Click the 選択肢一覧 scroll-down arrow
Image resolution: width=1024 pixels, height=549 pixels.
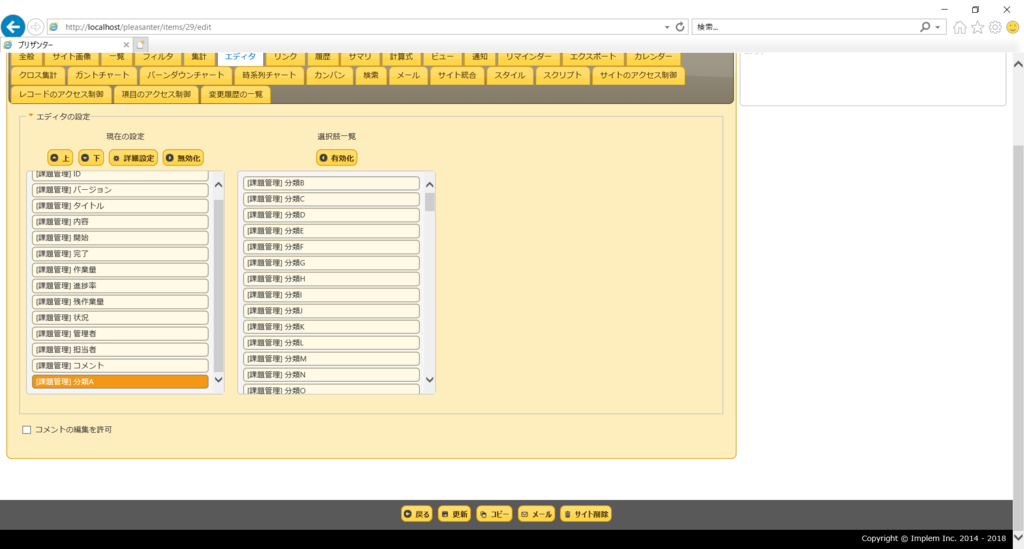(430, 380)
